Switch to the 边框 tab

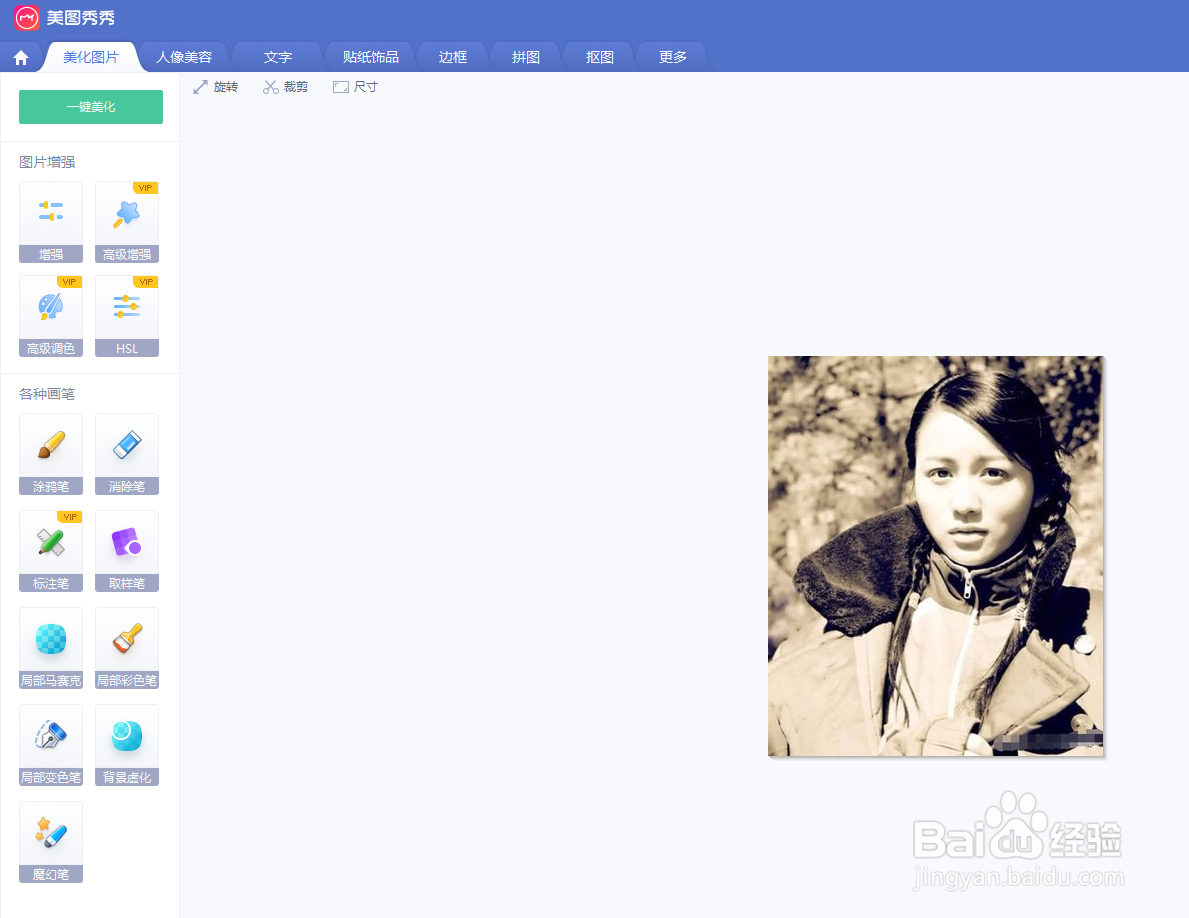pos(453,58)
